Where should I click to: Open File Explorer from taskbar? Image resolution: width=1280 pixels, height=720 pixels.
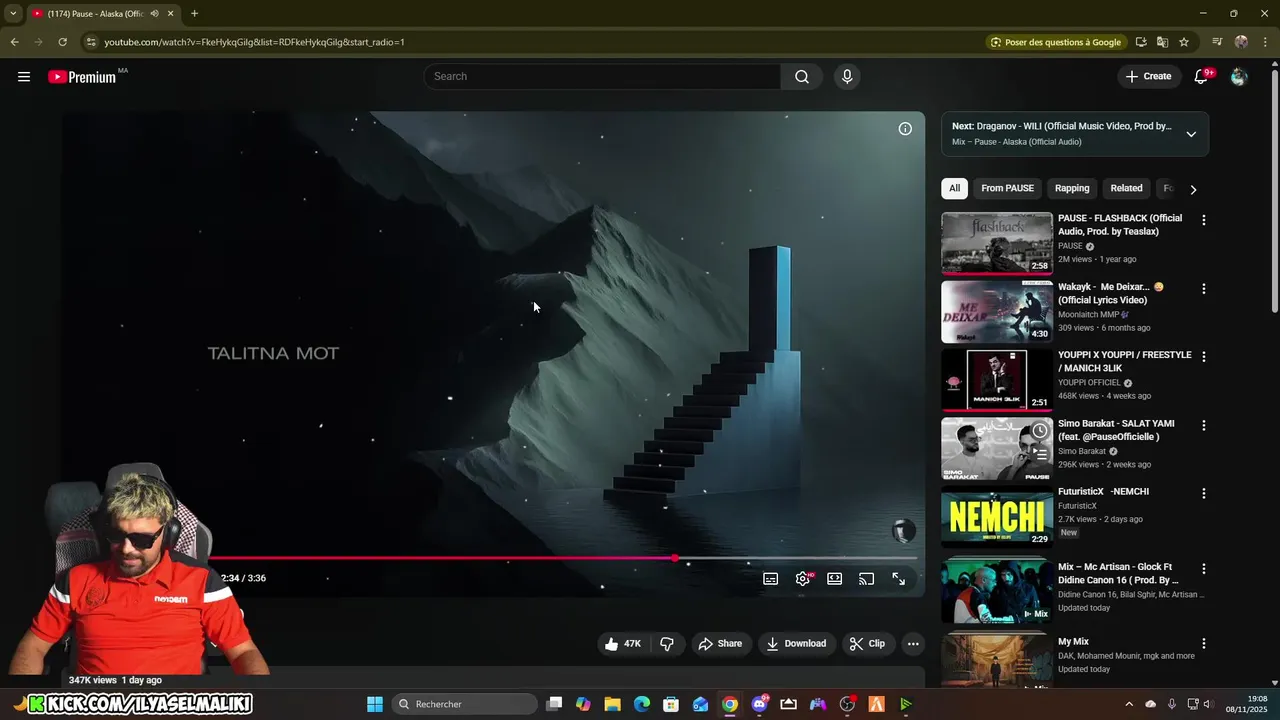613,704
